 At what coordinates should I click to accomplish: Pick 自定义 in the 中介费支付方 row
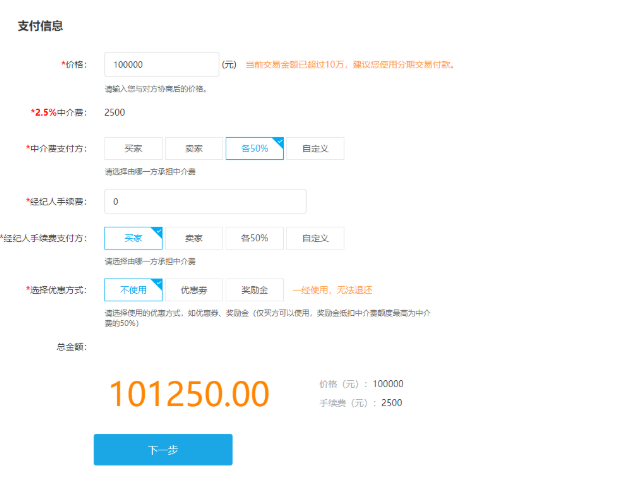315,149
